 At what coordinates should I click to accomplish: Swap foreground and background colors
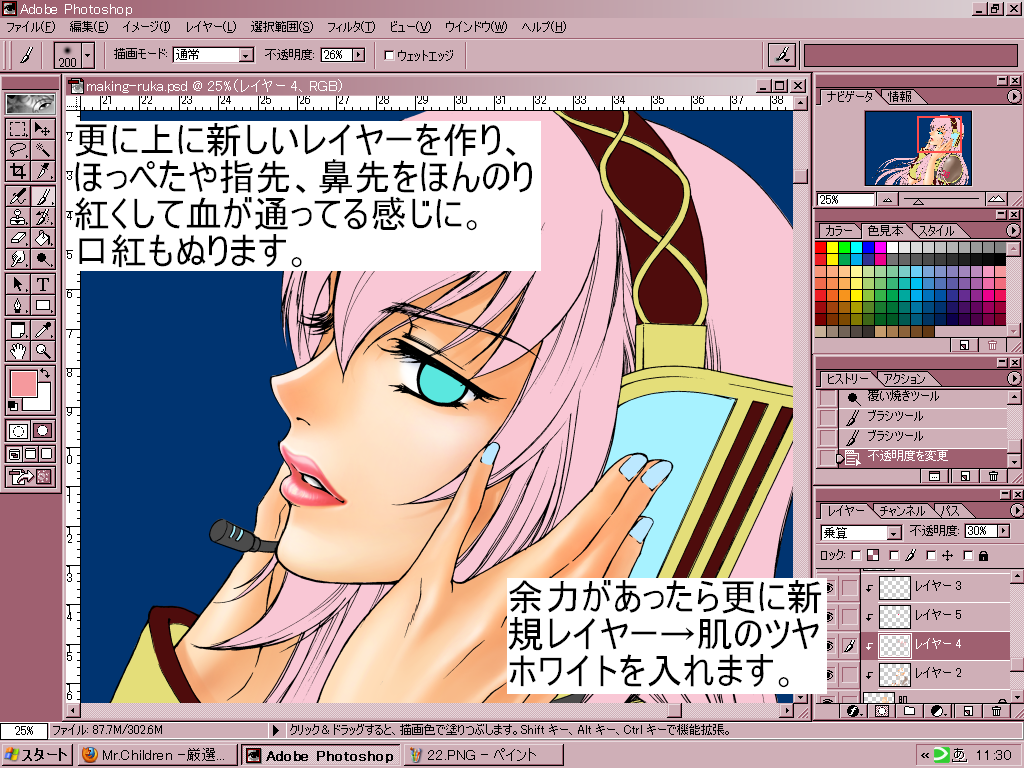44,373
